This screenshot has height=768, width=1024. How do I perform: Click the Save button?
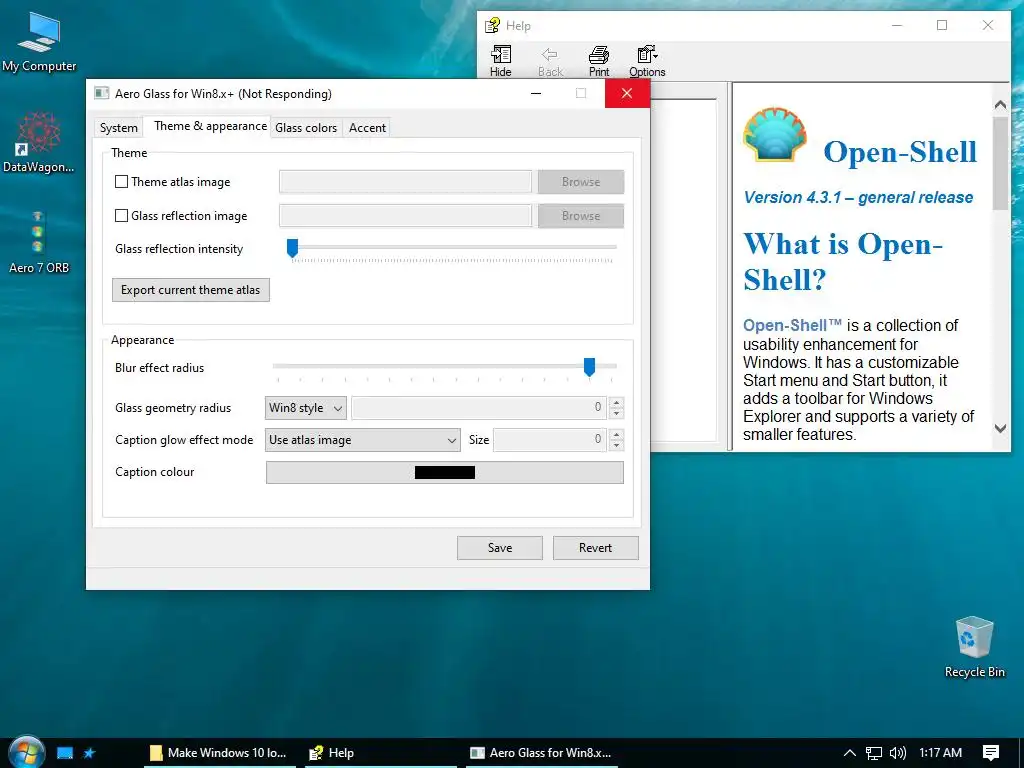pyautogui.click(x=500, y=548)
